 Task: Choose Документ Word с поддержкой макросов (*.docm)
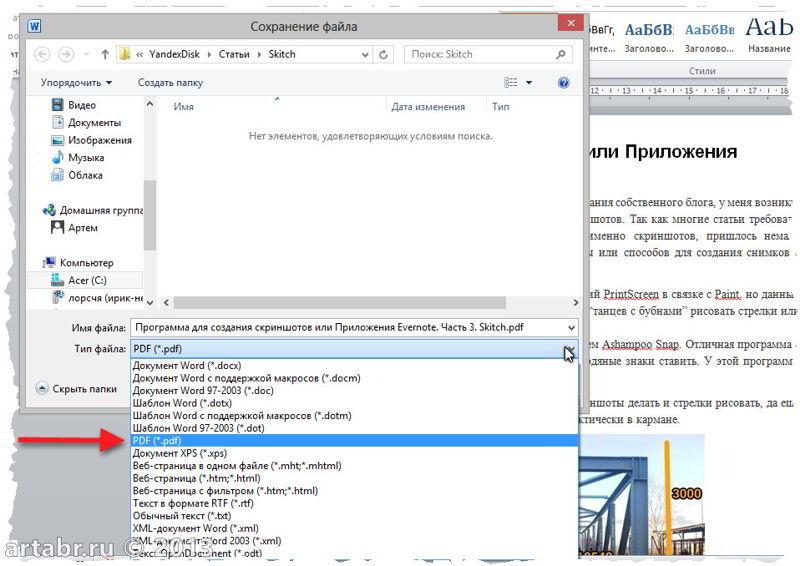[354, 378]
